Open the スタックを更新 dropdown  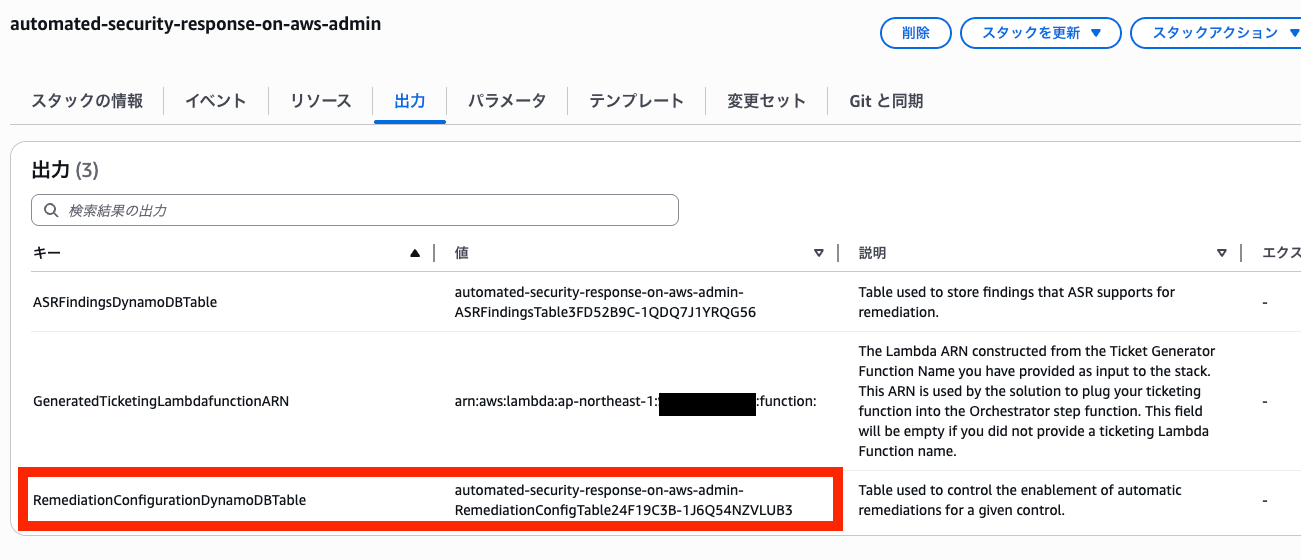coord(1040,33)
